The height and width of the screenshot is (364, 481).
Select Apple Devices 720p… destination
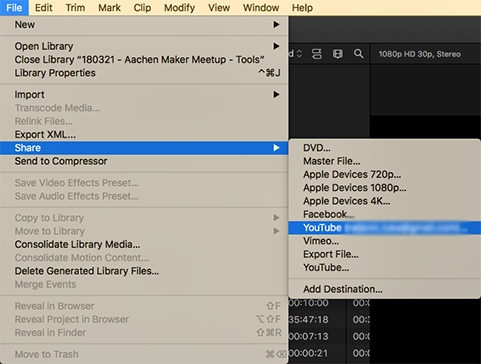tap(385, 175)
